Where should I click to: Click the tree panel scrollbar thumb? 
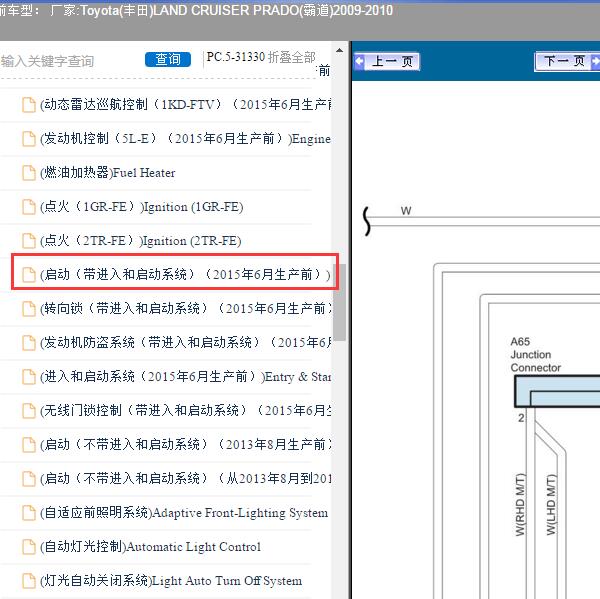point(339,302)
